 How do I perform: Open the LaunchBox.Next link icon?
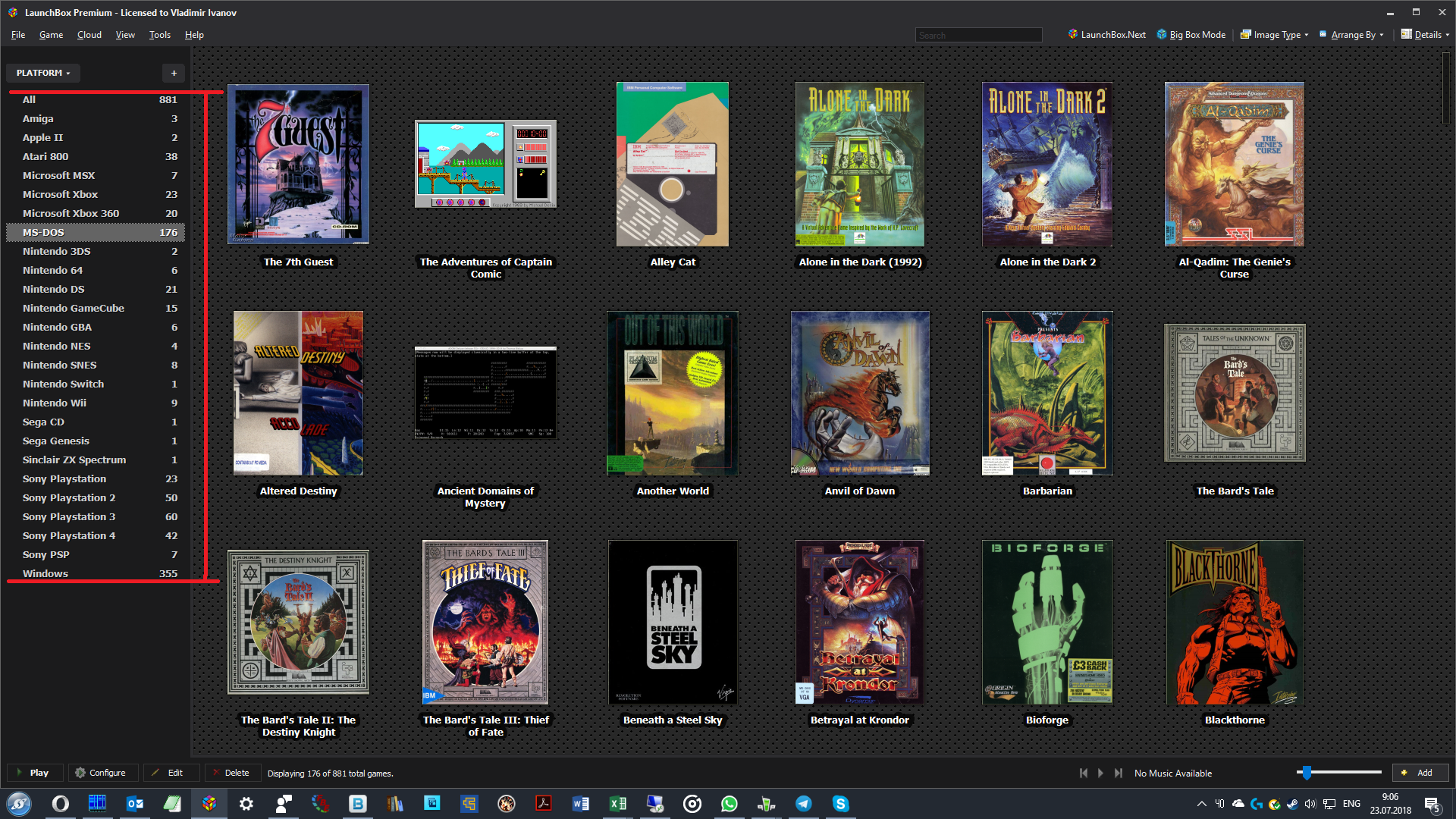click(1073, 34)
